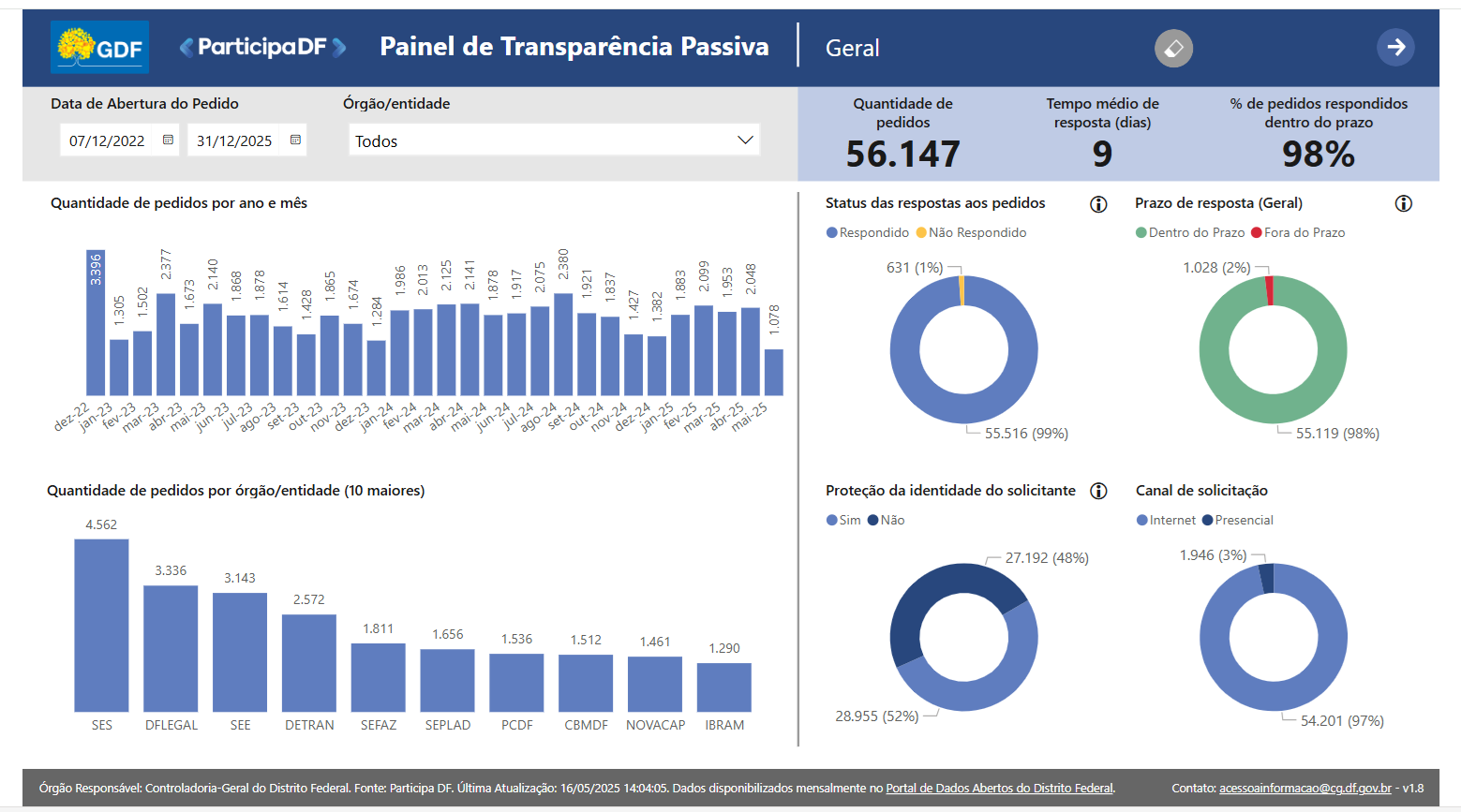The image size is (1461, 812).
Task: Click the dropdown chevron beside Todos
Action: (745, 140)
